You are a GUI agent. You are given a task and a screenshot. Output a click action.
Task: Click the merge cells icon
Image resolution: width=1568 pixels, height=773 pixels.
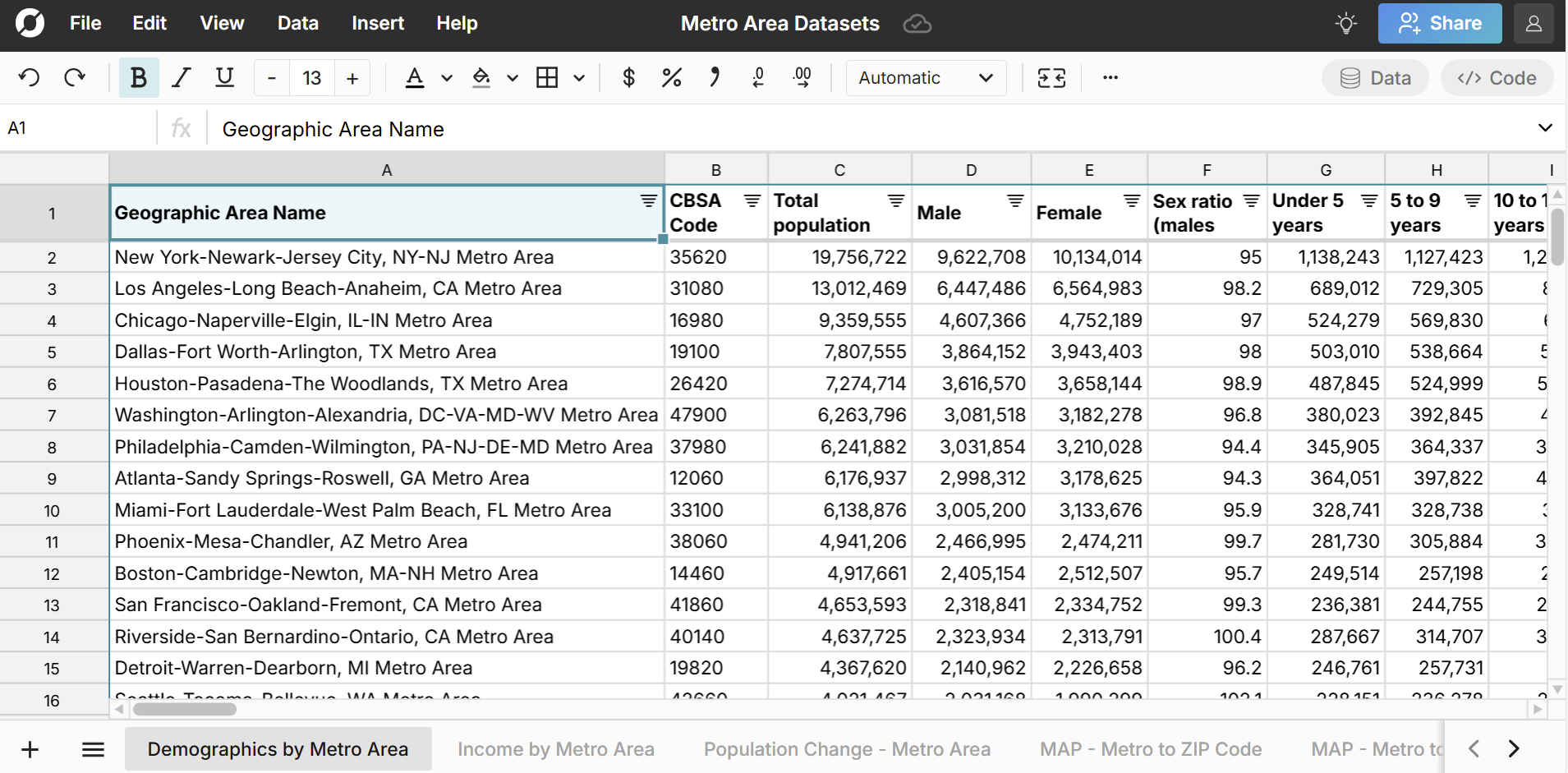[1051, 78]
